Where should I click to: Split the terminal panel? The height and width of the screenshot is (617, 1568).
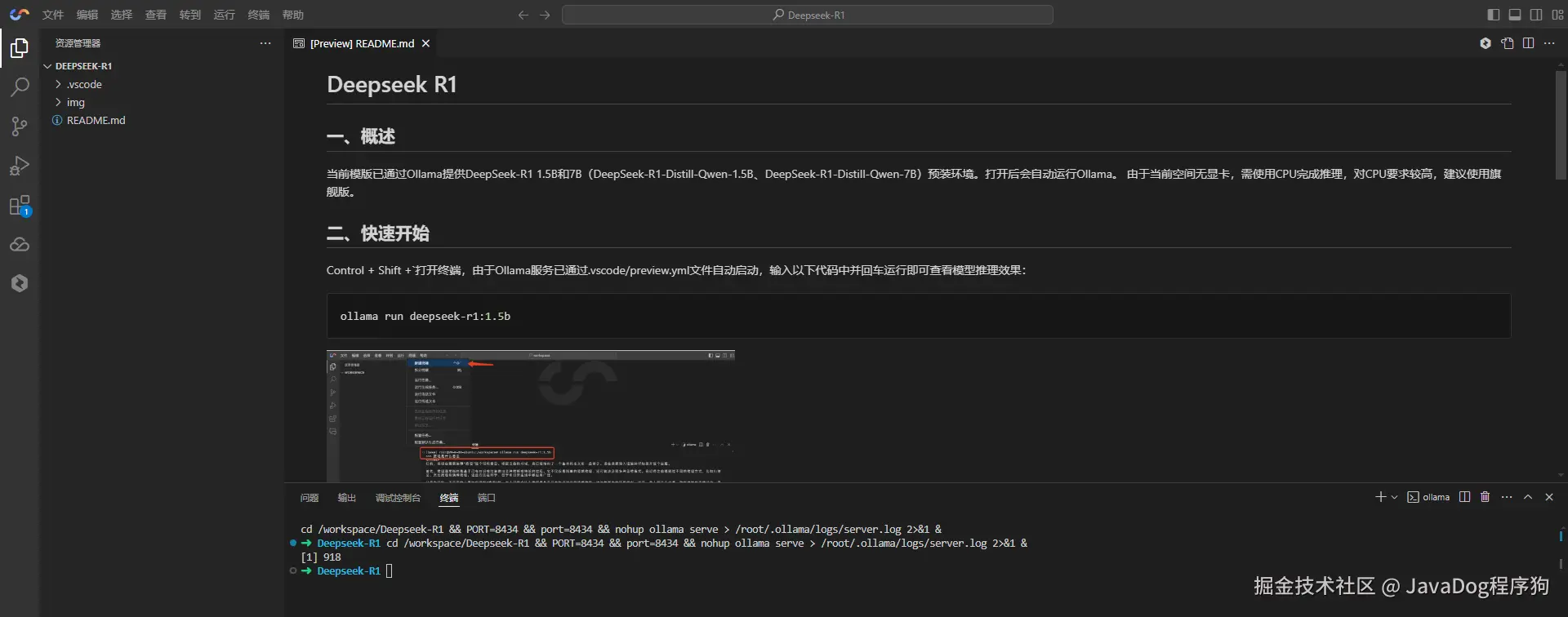tap(1465, 497)
